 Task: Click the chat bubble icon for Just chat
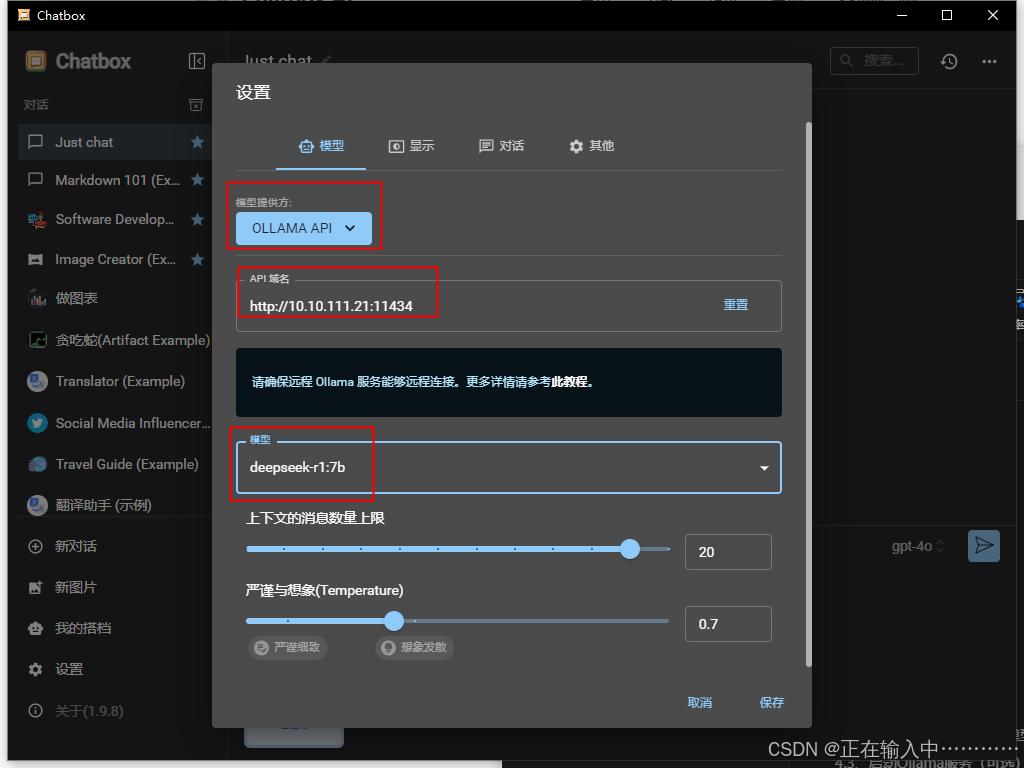pyautogui.click(x=36, y=142)
